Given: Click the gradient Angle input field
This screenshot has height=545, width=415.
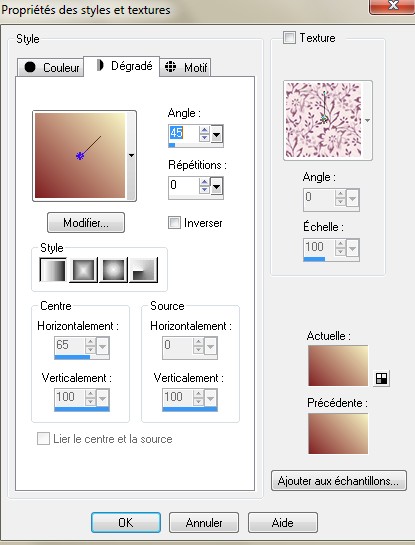Looking at the screenshot, I should (184, 133).
